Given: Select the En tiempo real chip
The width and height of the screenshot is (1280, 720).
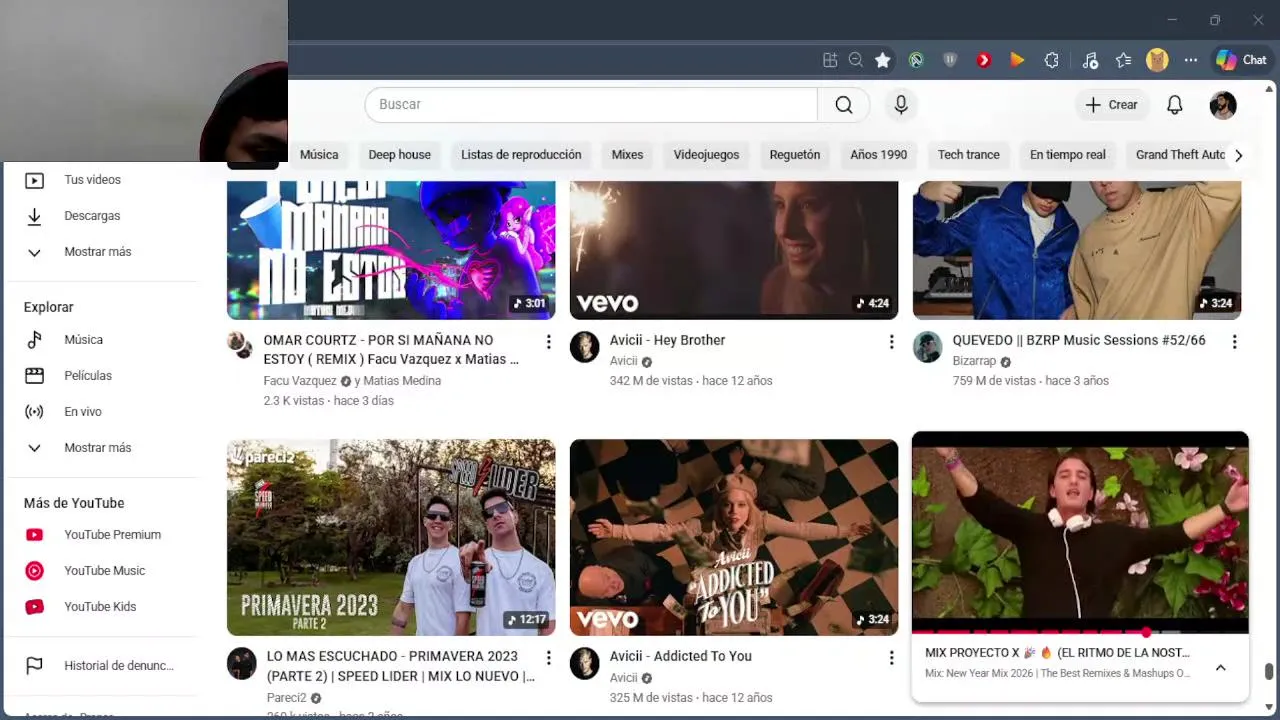Looking at the screenshot, I should point(1068,155).
